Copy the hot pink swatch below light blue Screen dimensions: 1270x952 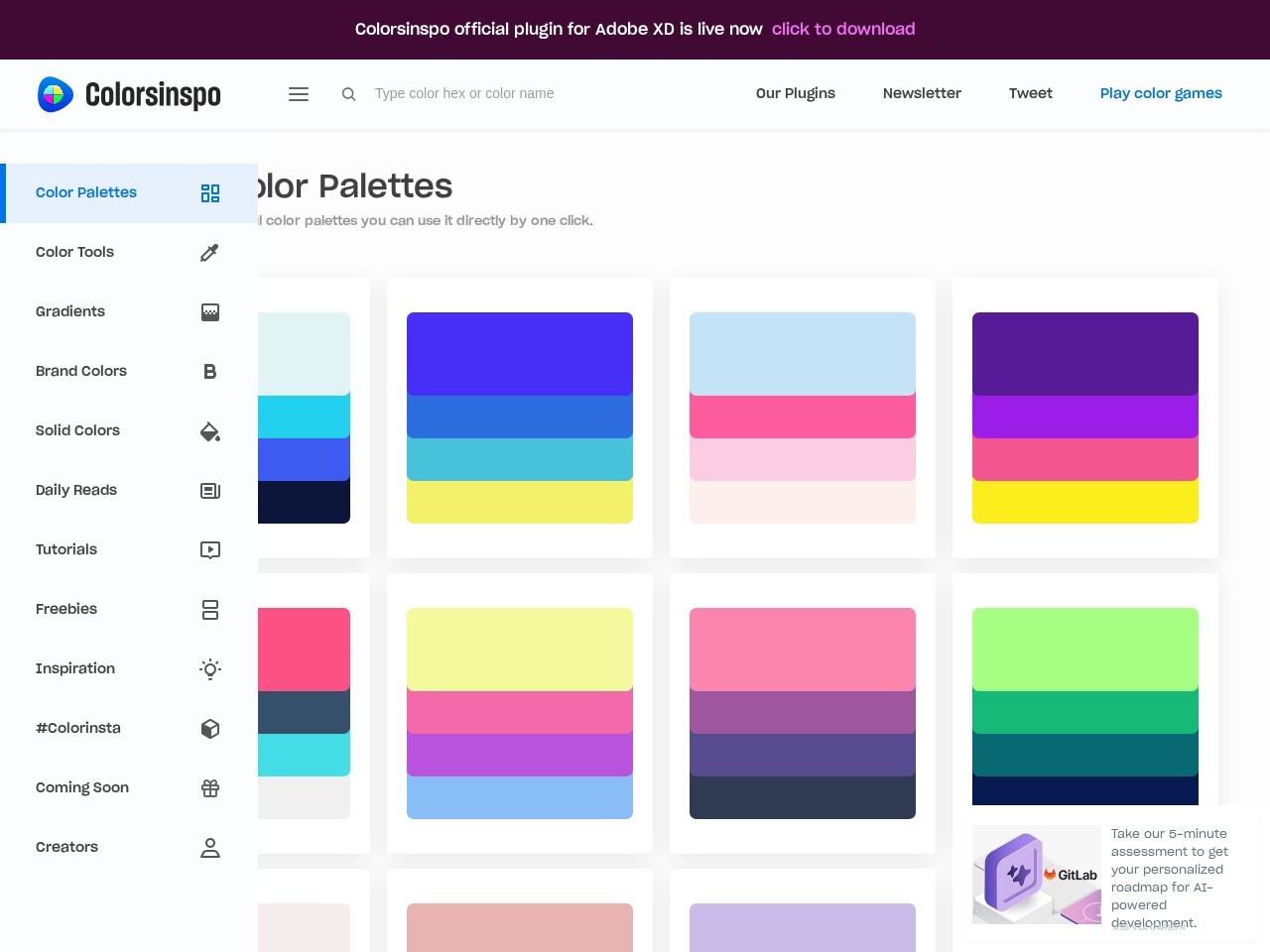[803, 416]
